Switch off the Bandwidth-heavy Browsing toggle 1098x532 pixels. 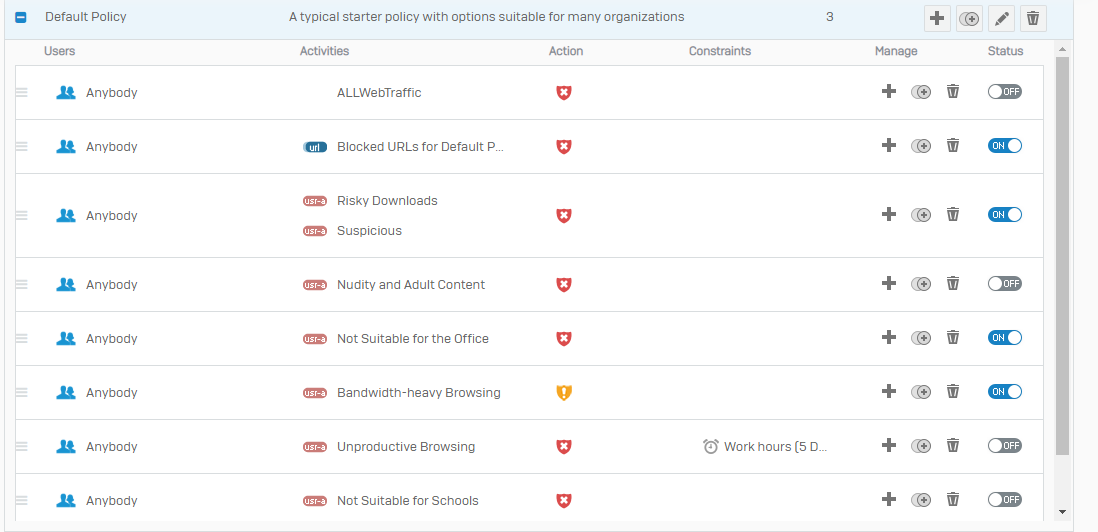[x=1004, y=392]
